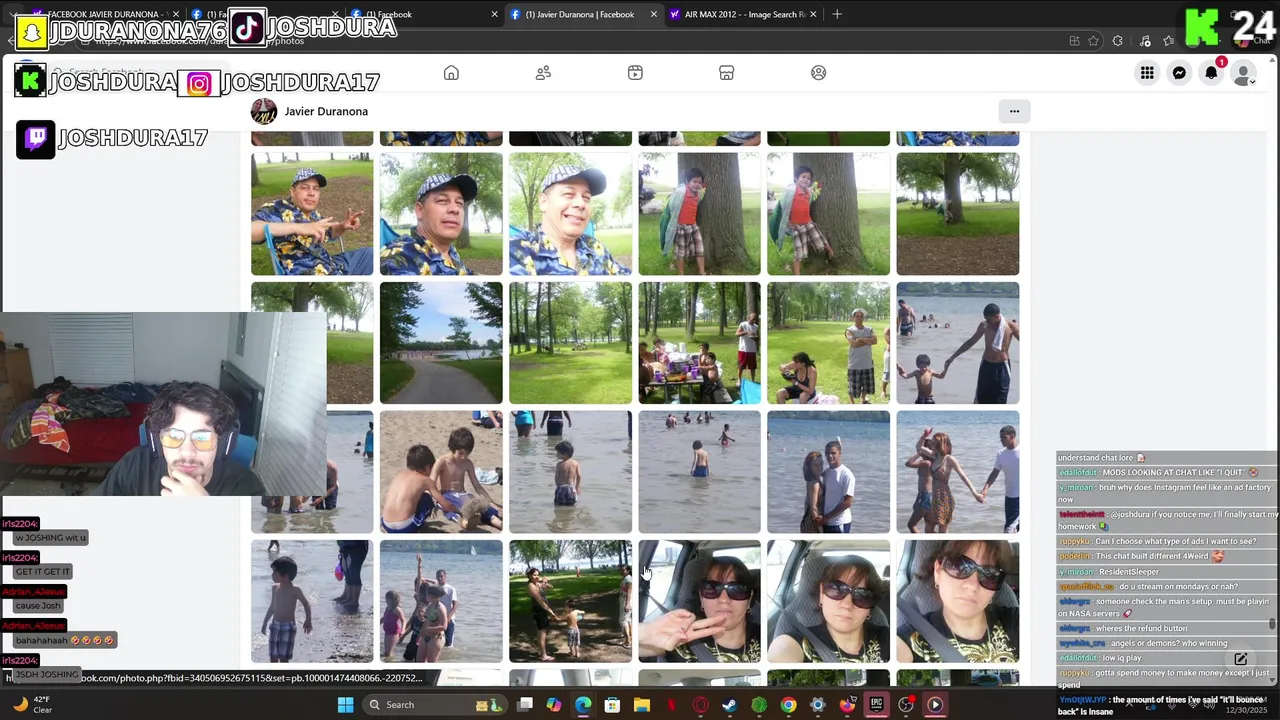This screenshot has height=720, width=1280.
Task: Close the AIR MAX 2012 tab
Action: click(813, 14)
